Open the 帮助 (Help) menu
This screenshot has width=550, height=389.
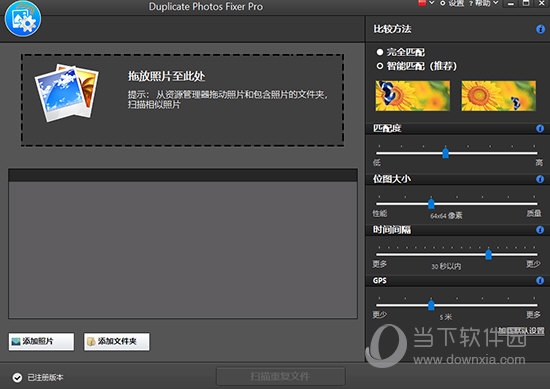click(x=484, y=3)
